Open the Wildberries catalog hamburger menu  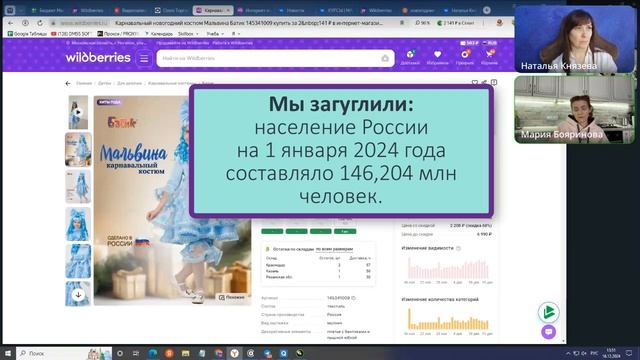pos(144,58)
